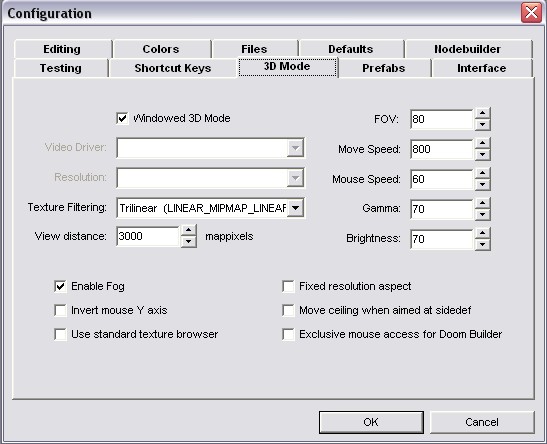The image size is (547, 444).
Task: Select the Brightness value field
Action: coord(442,239)
